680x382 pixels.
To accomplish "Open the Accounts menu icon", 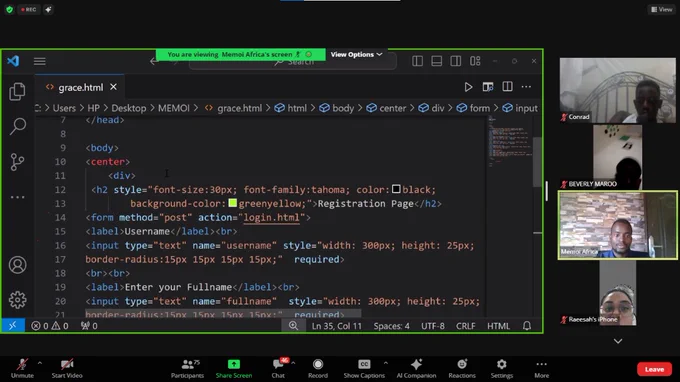I will pos(17,265).
